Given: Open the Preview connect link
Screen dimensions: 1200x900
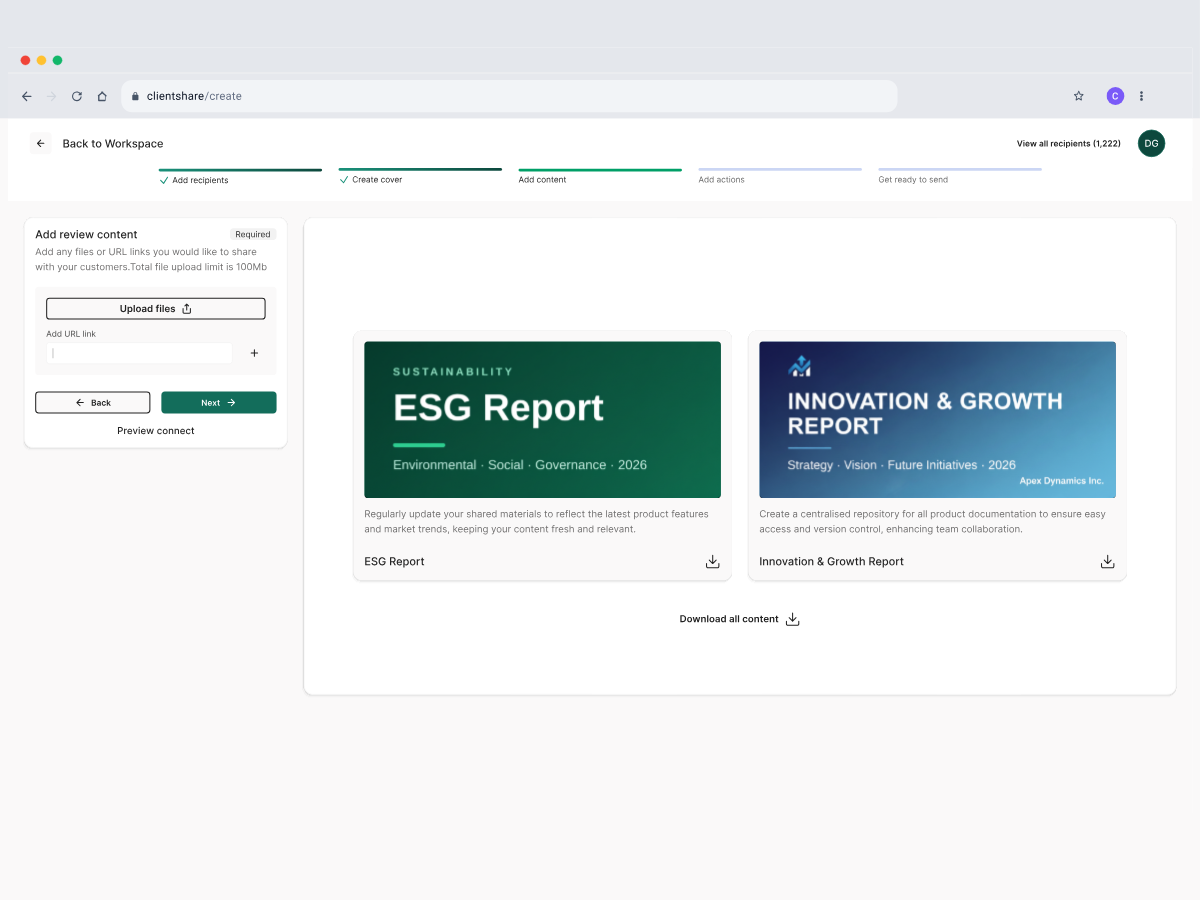Looking at the screenshot, I should [x=156, y=431].
